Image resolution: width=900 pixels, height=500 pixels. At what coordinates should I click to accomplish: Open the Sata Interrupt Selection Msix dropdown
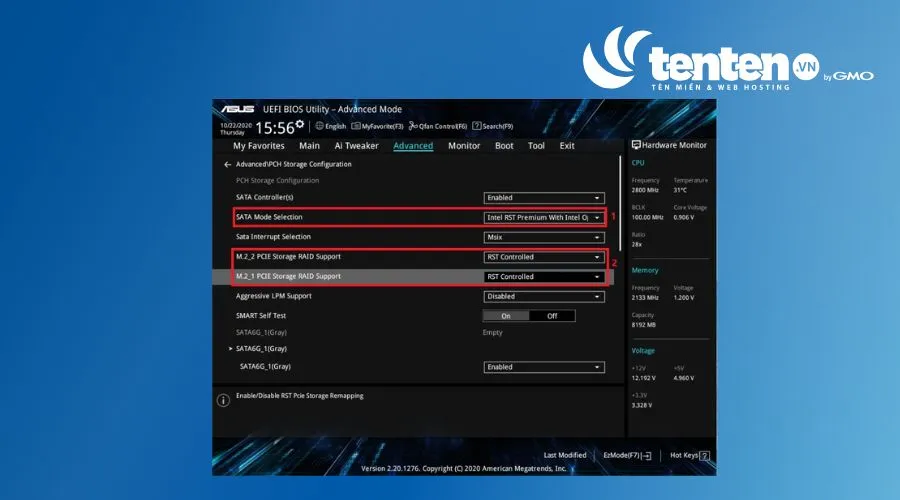tap(544, 238)
